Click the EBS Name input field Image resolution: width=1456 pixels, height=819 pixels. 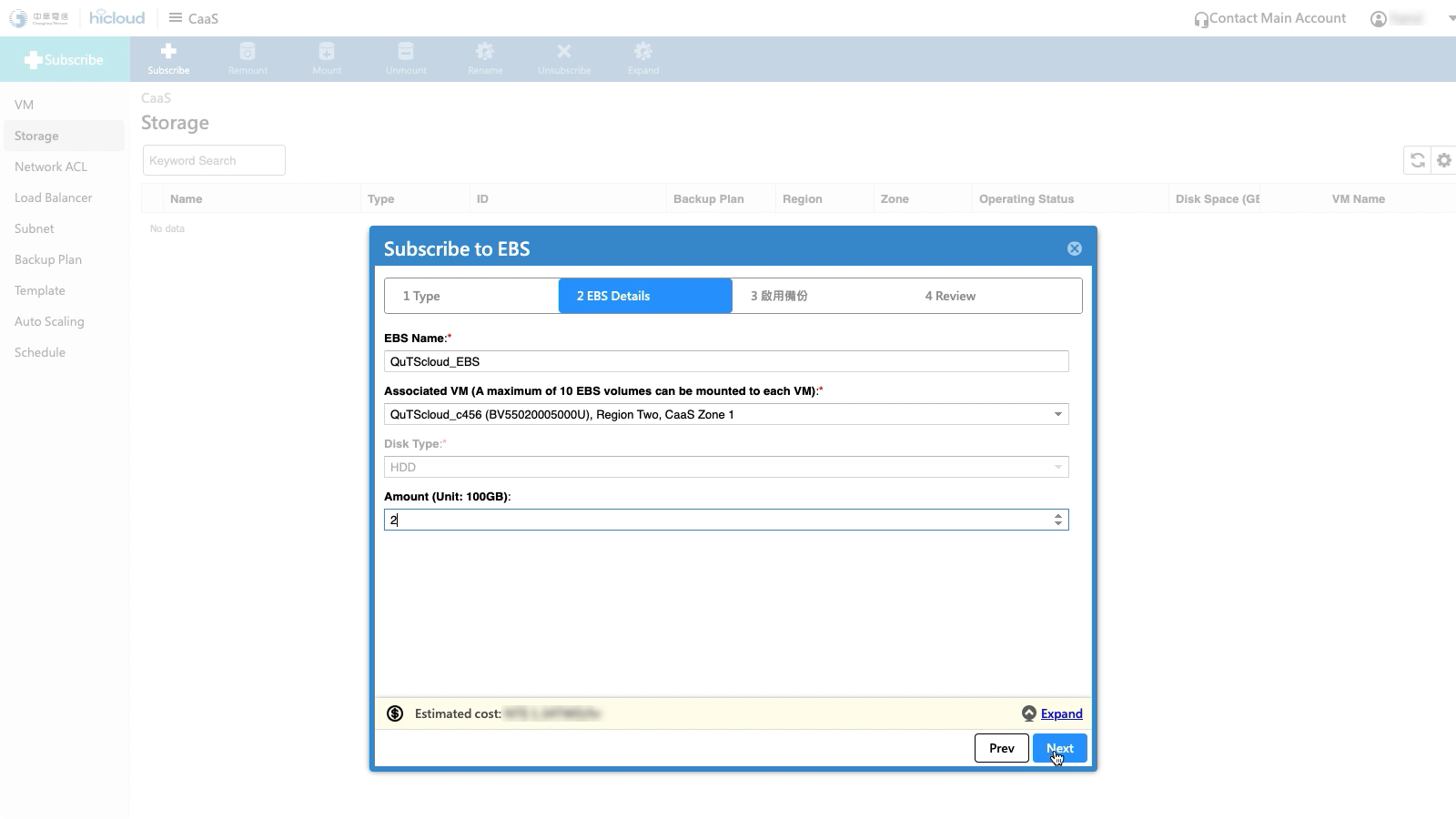tap(725, 361)
